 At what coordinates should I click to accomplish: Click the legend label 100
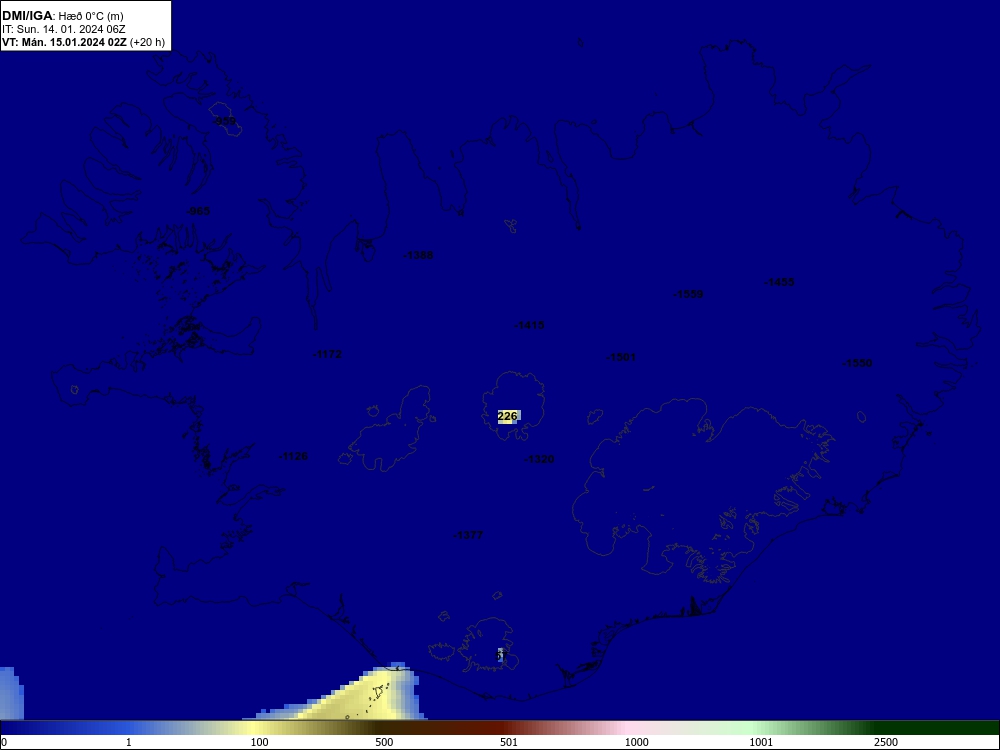[x=259, y=742]
